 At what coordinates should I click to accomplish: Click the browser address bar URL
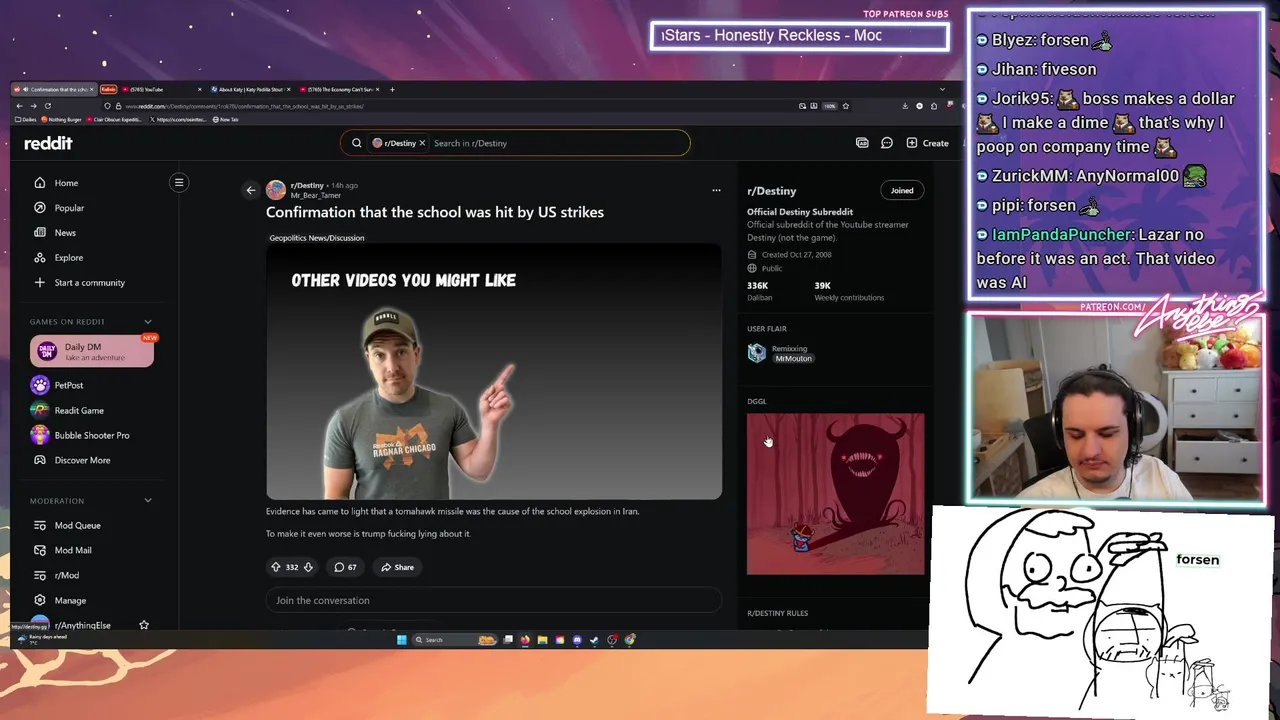click(244, 106)
